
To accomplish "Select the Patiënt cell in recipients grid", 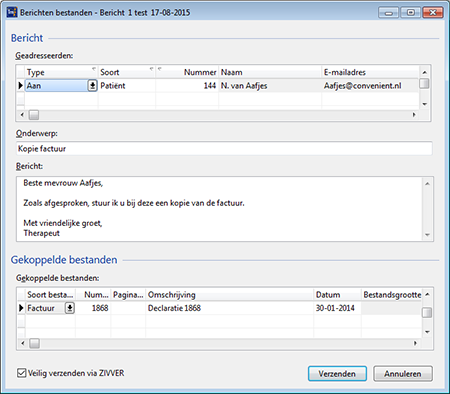I will [x=127, y=86].
